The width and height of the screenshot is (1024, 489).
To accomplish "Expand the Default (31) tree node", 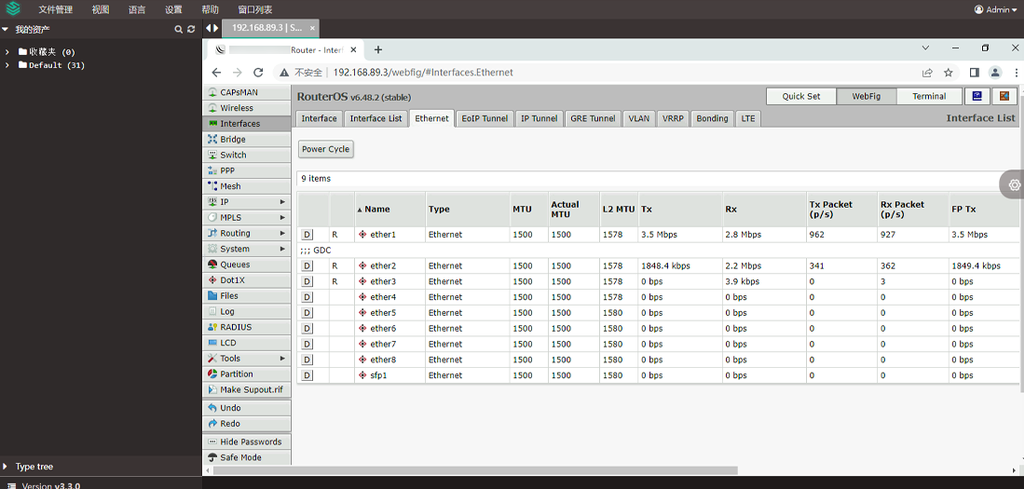I will click(x=7, y=65).
